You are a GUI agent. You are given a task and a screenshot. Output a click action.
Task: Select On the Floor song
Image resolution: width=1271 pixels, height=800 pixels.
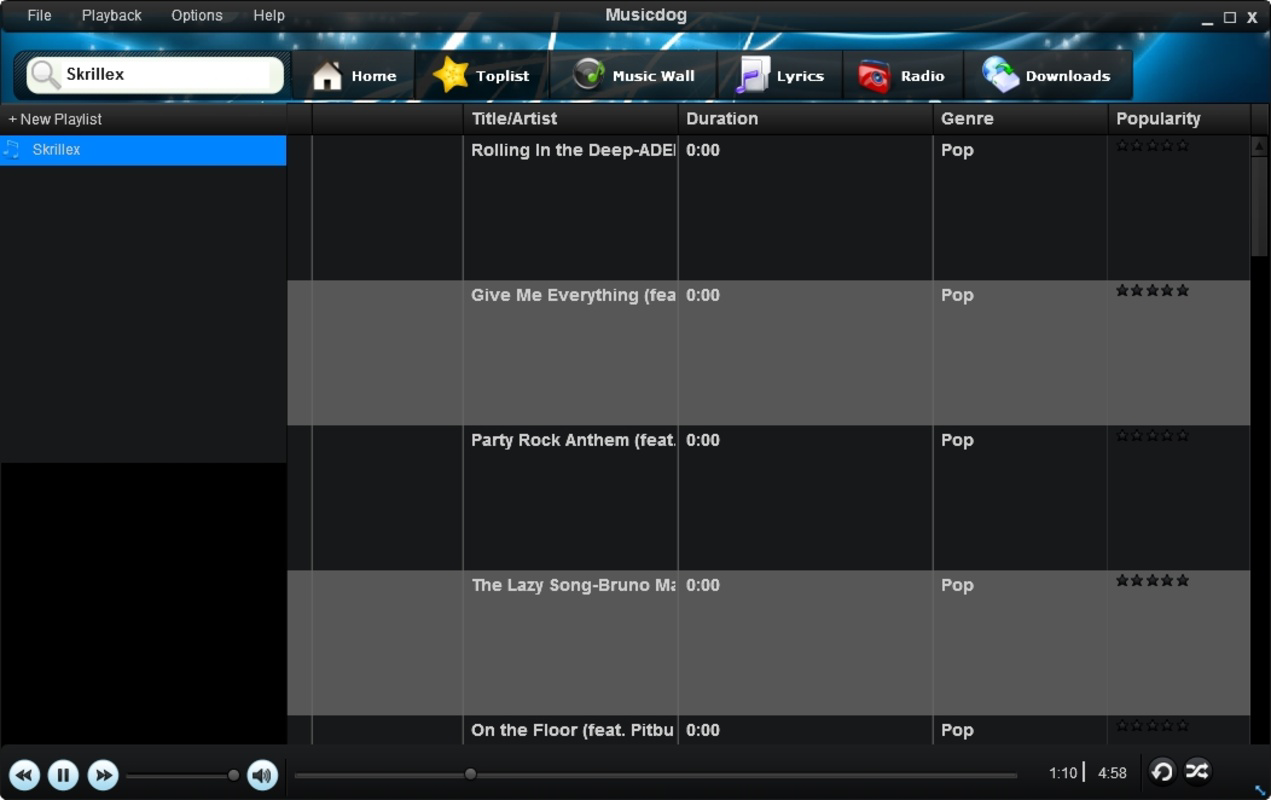(x=573, y=730)
